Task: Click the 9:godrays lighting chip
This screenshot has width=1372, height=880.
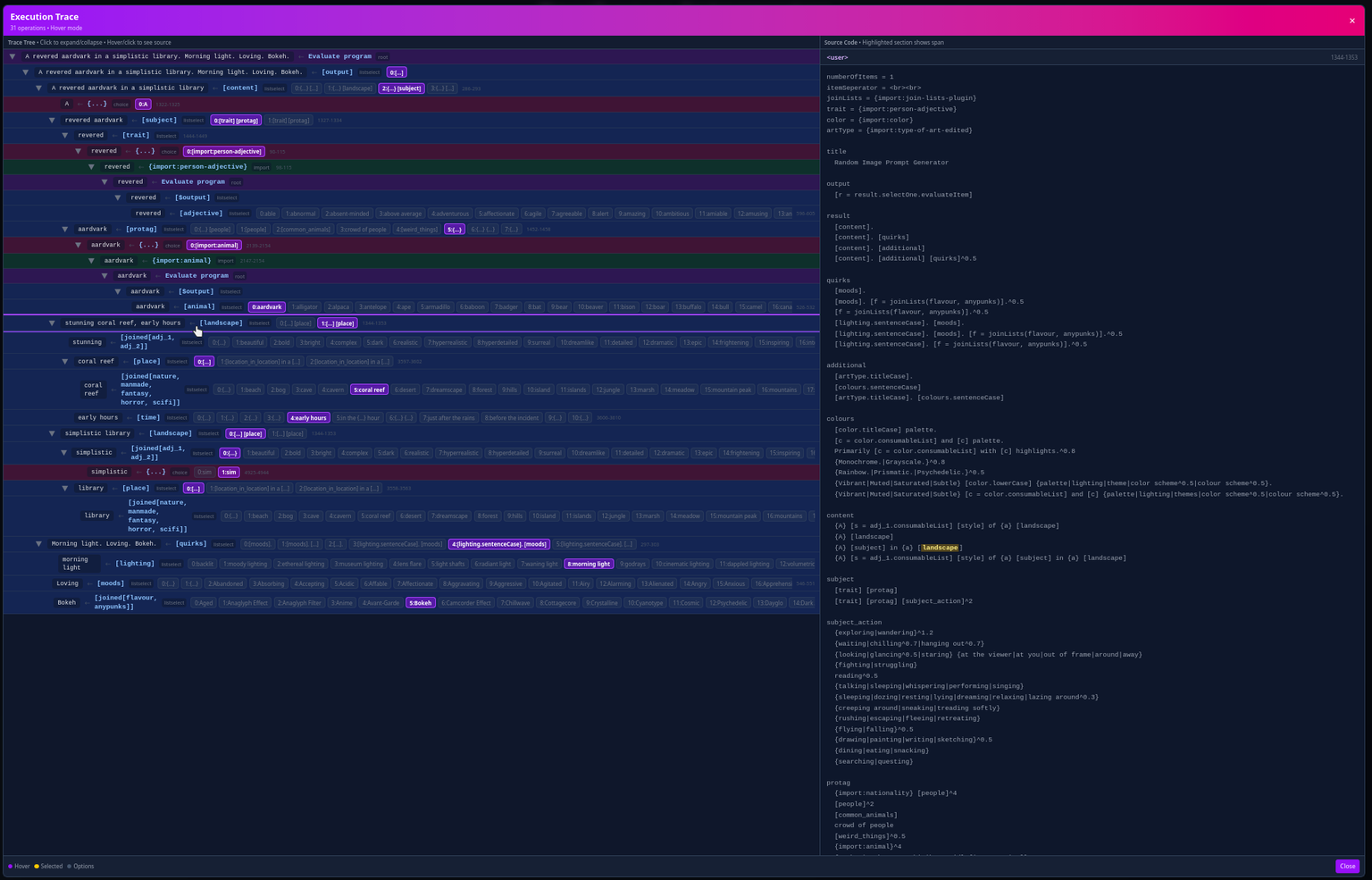Action: coord(632,565)
